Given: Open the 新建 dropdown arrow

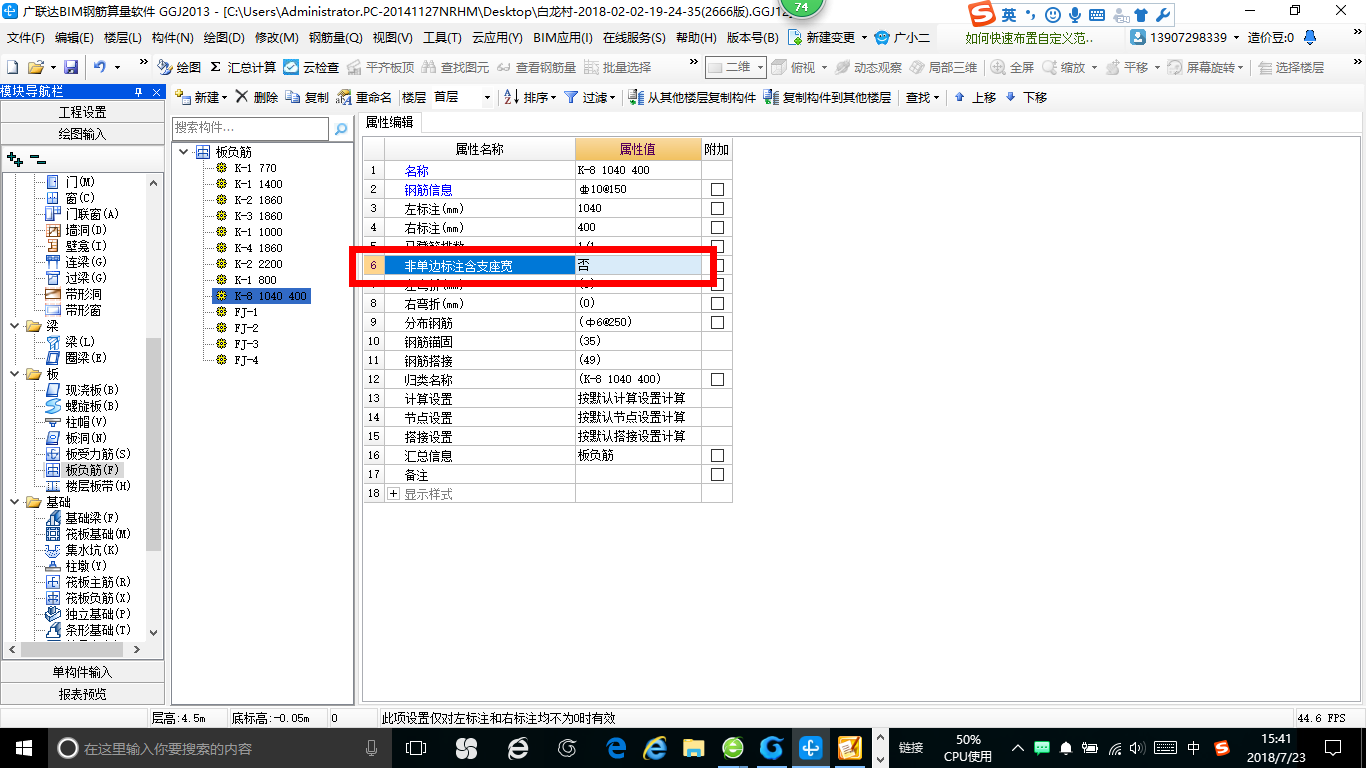Looking at the screenshot, I should [224, 98].
